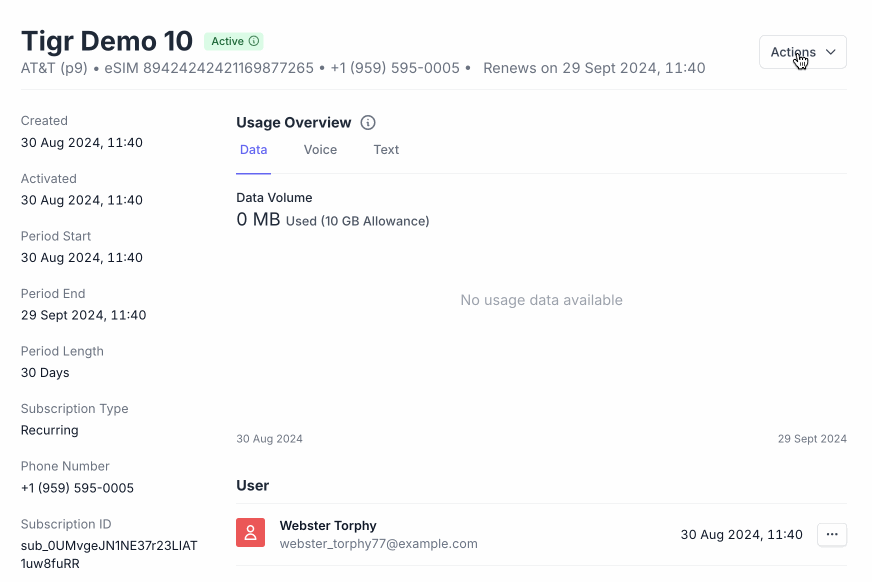Select the Text usage tab
This screenshot has height=582, width=872.
(386, 150)
